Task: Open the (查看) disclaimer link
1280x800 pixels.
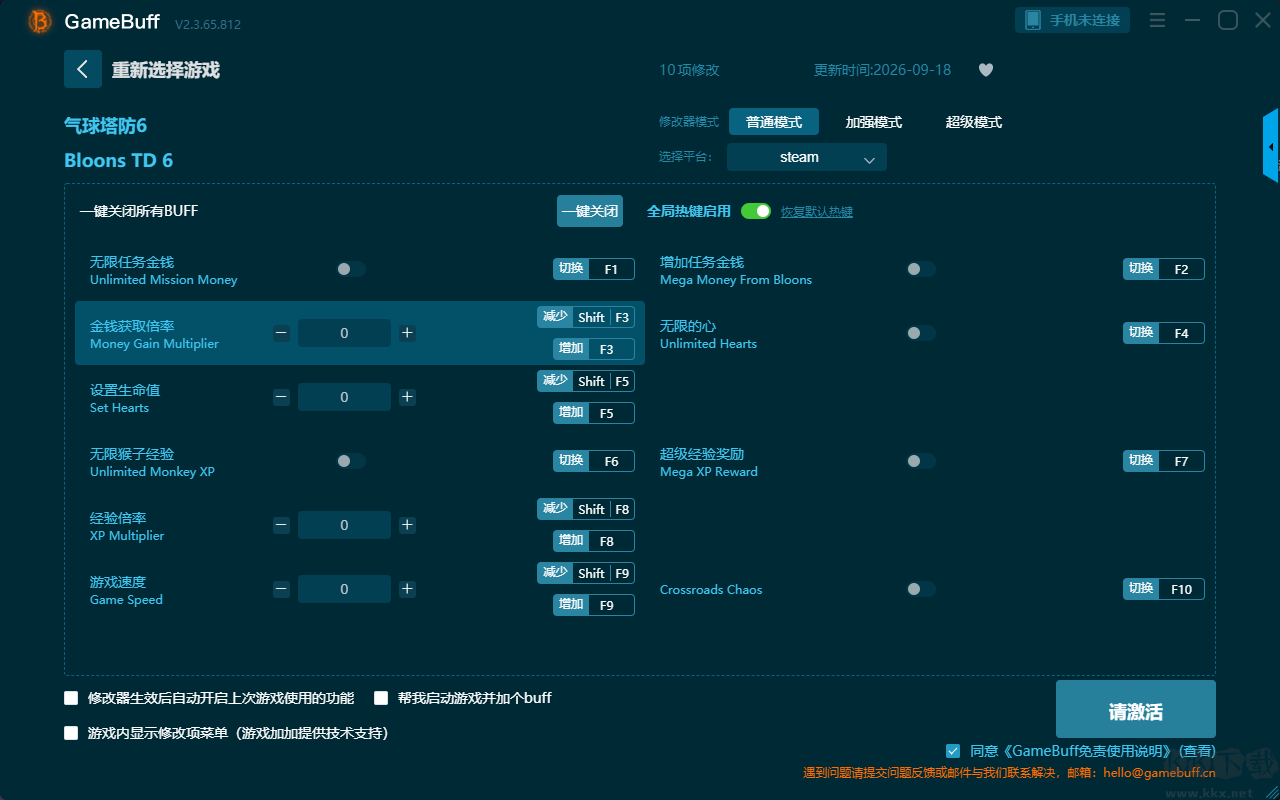Action: (x=1197, y=751)
